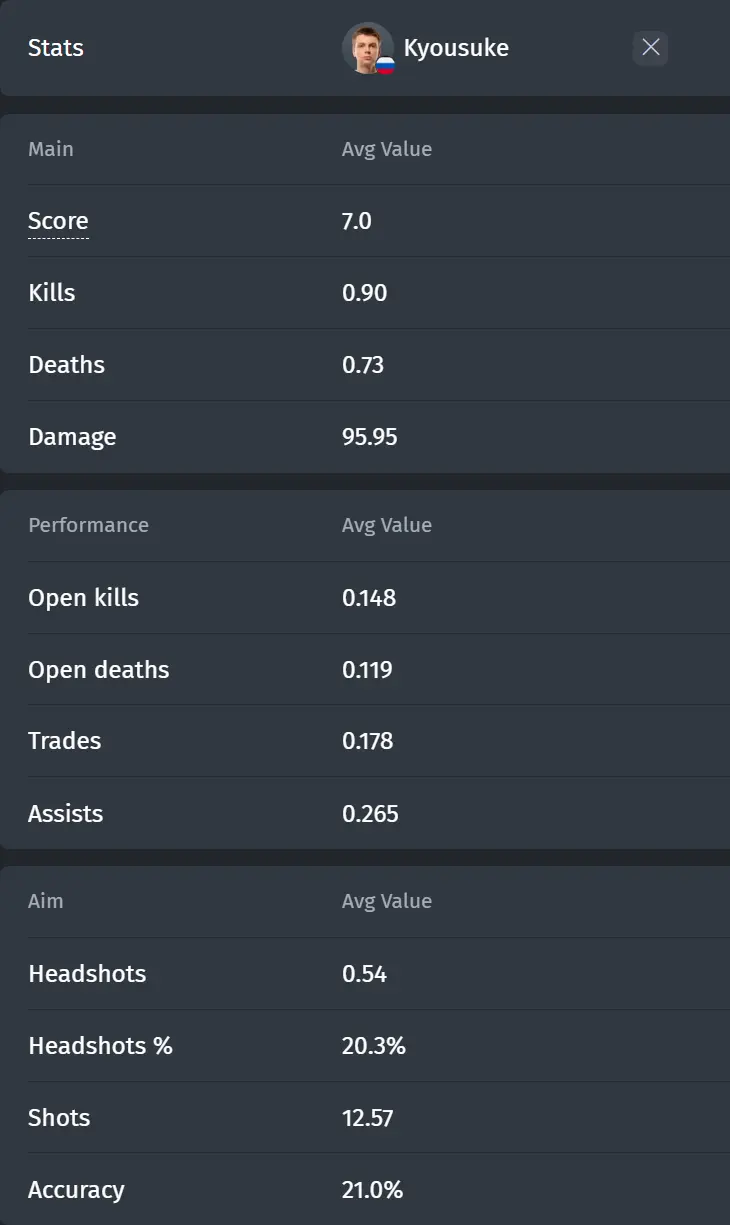
Task: Select the Kills stat row
Action: pos(365,293)
